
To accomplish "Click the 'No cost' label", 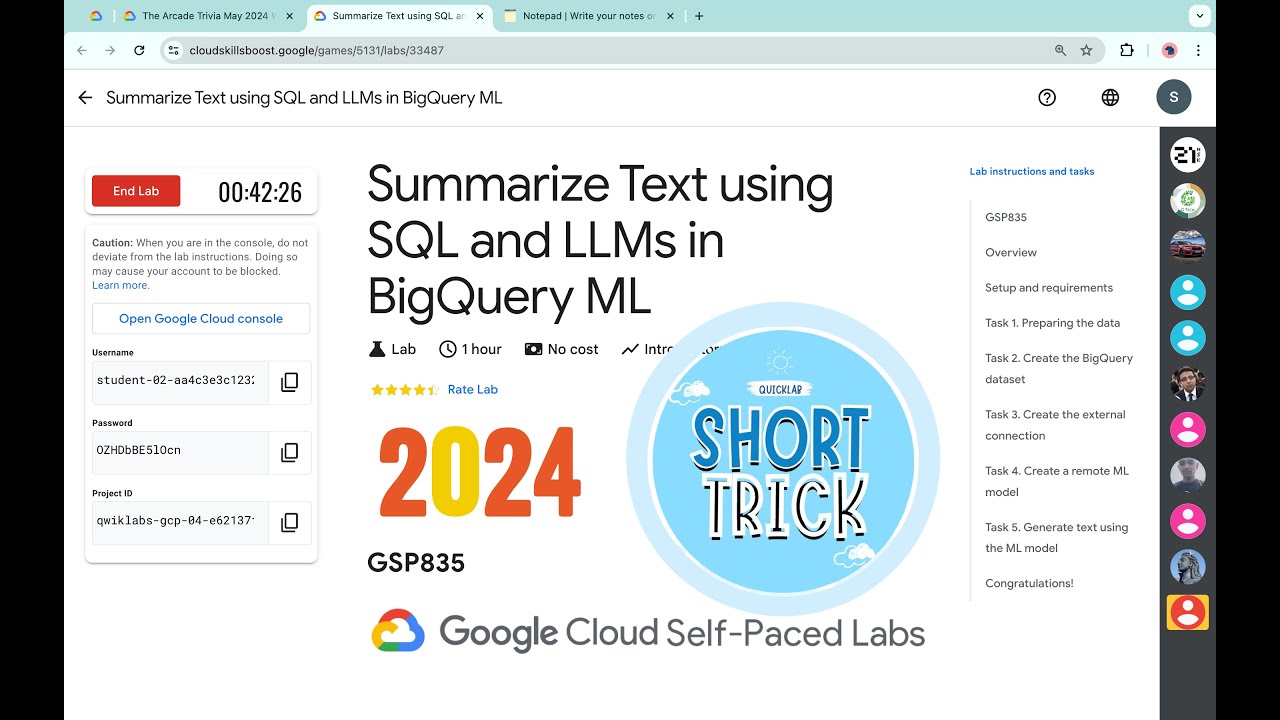I will point(573,349).
